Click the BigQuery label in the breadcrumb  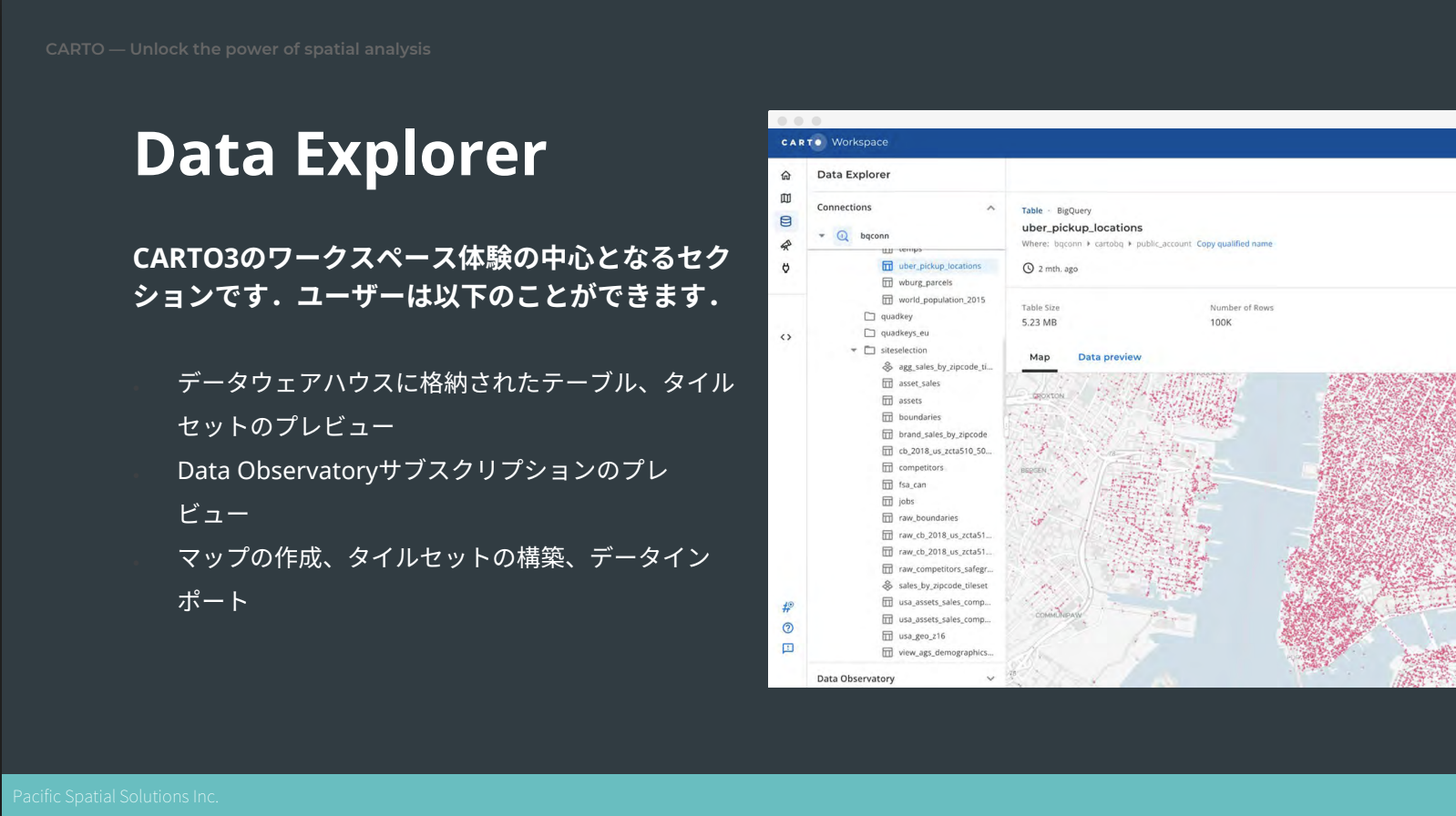click(x=1073, y=210)
